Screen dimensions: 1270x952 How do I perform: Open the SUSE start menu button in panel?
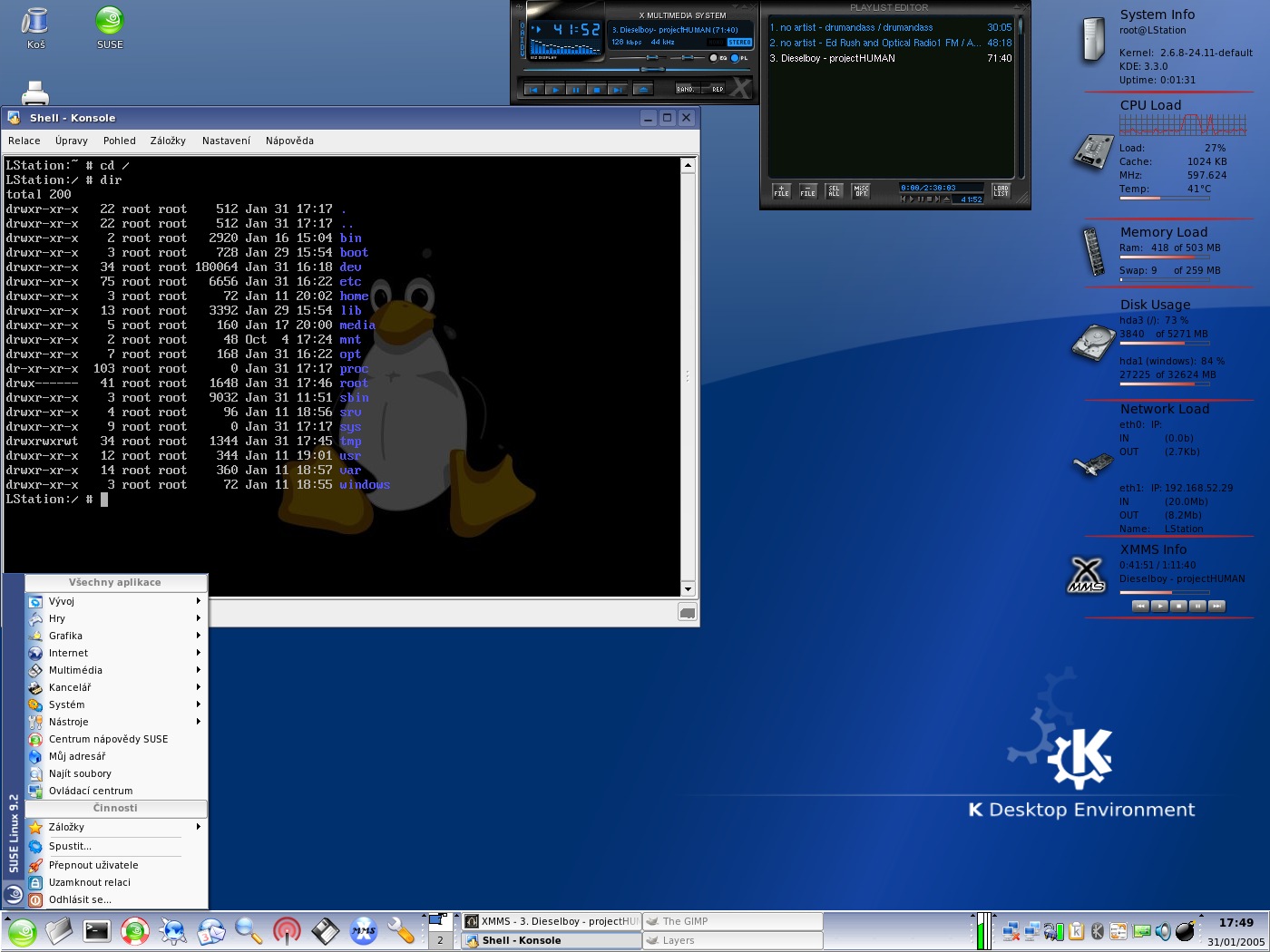pyautogui.click(x=22, y=932)
